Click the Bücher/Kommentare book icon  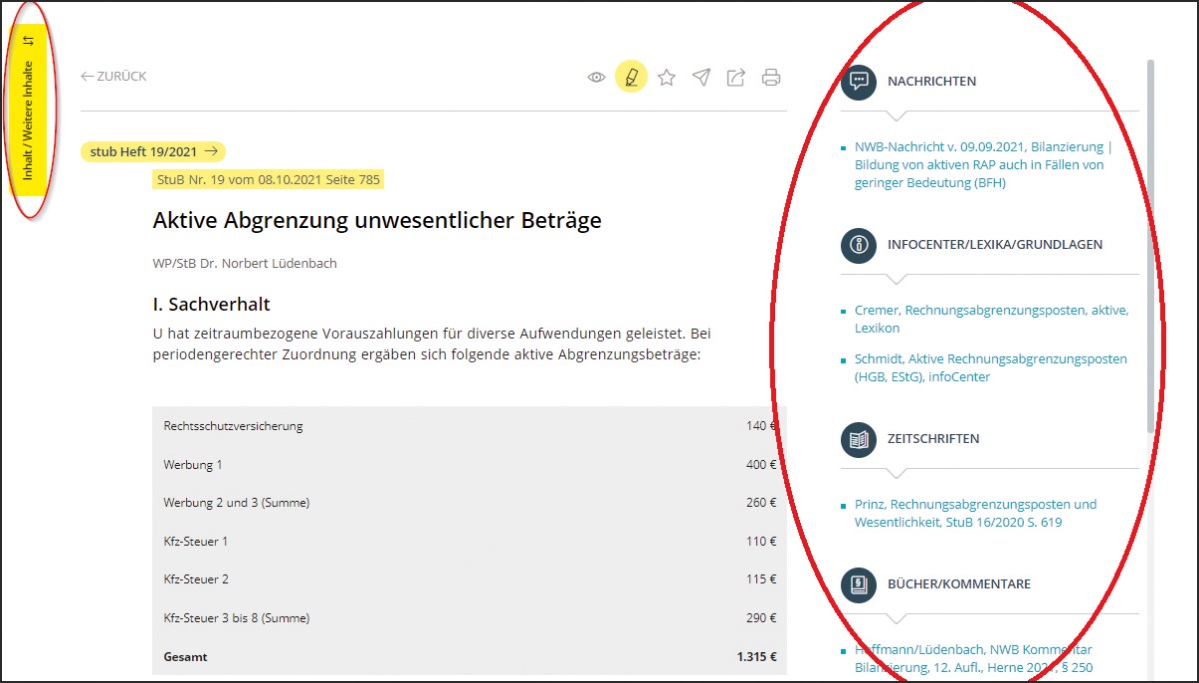(858, 584)
